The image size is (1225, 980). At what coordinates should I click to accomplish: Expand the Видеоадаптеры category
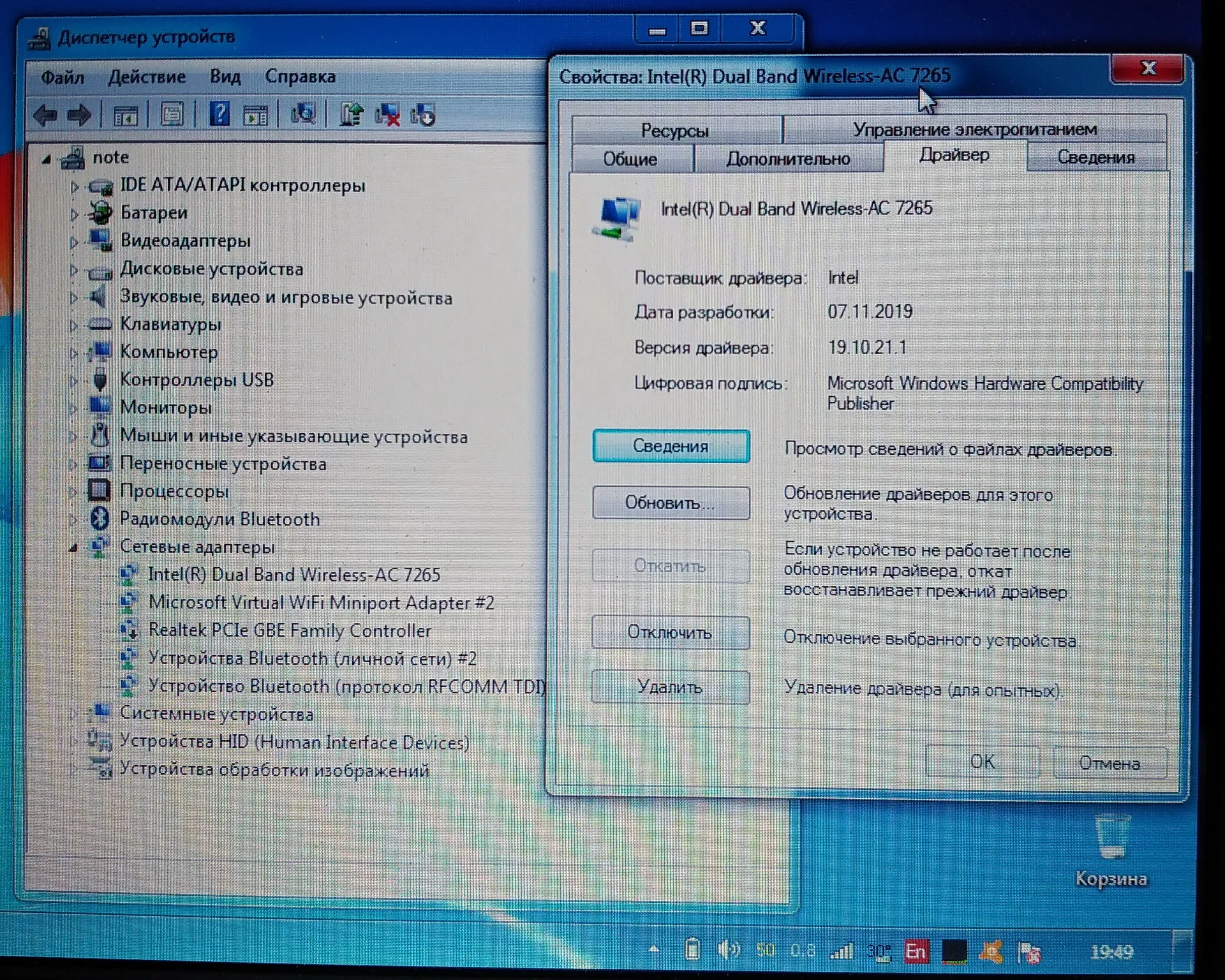pyautogui.click(x=73, y=242)
